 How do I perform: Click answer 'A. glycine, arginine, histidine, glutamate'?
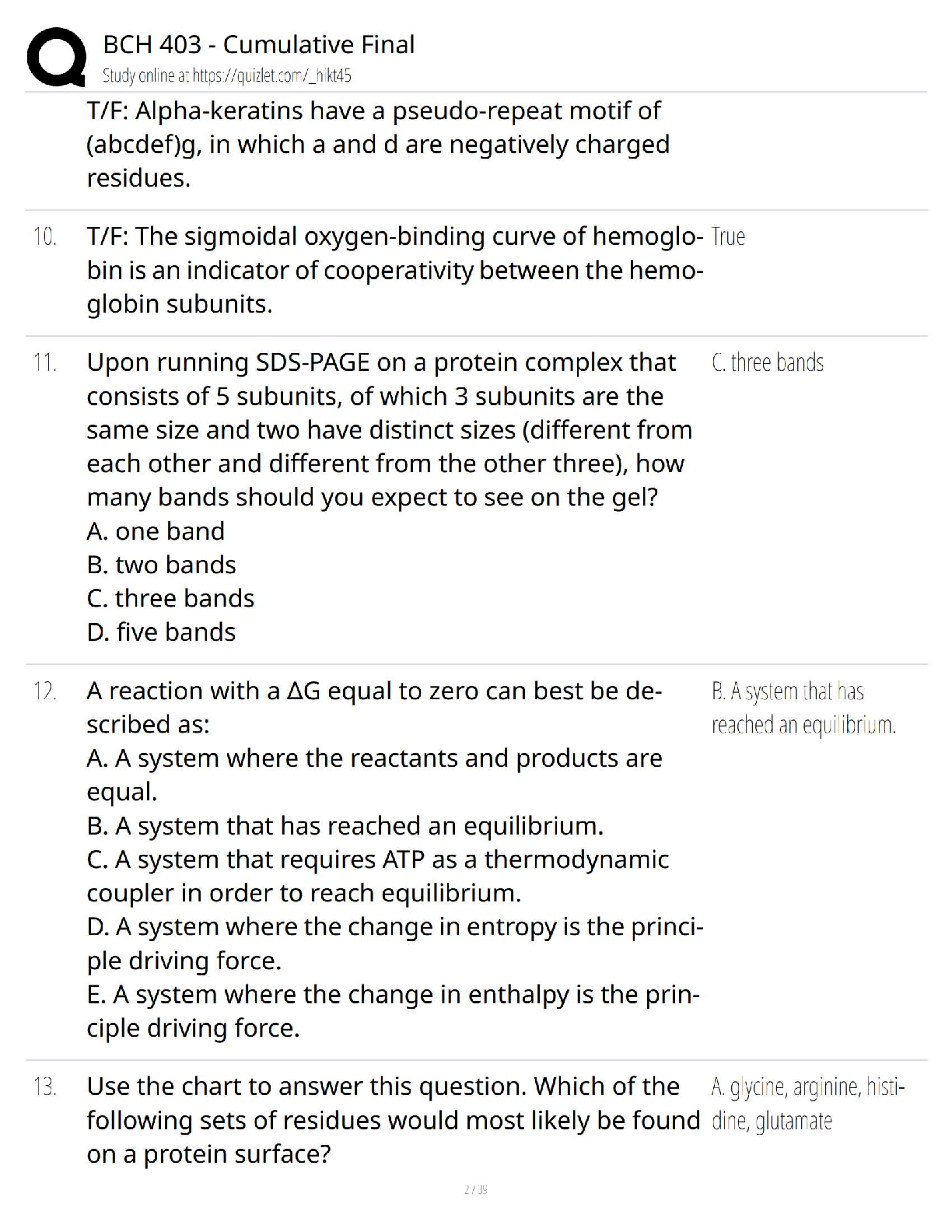click(808, 1104)
